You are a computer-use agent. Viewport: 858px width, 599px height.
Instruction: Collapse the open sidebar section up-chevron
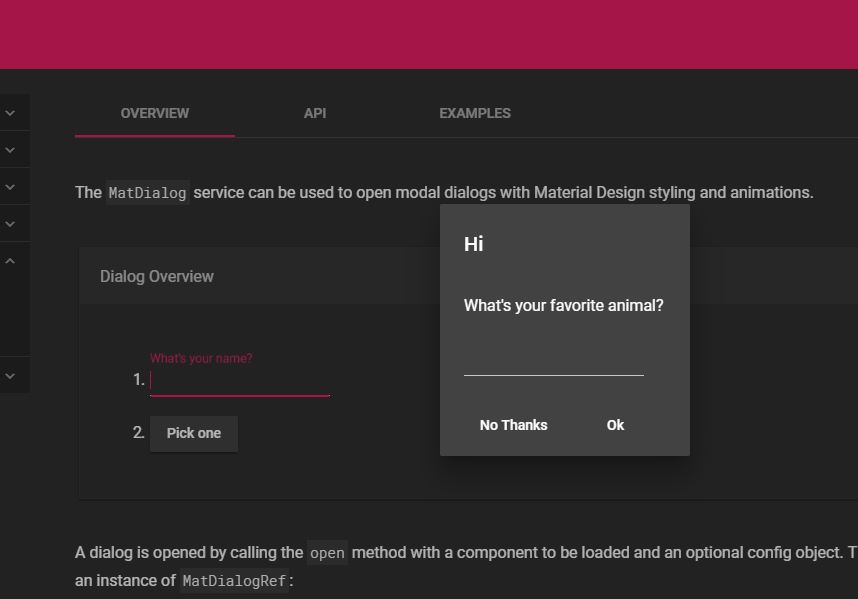10,261
